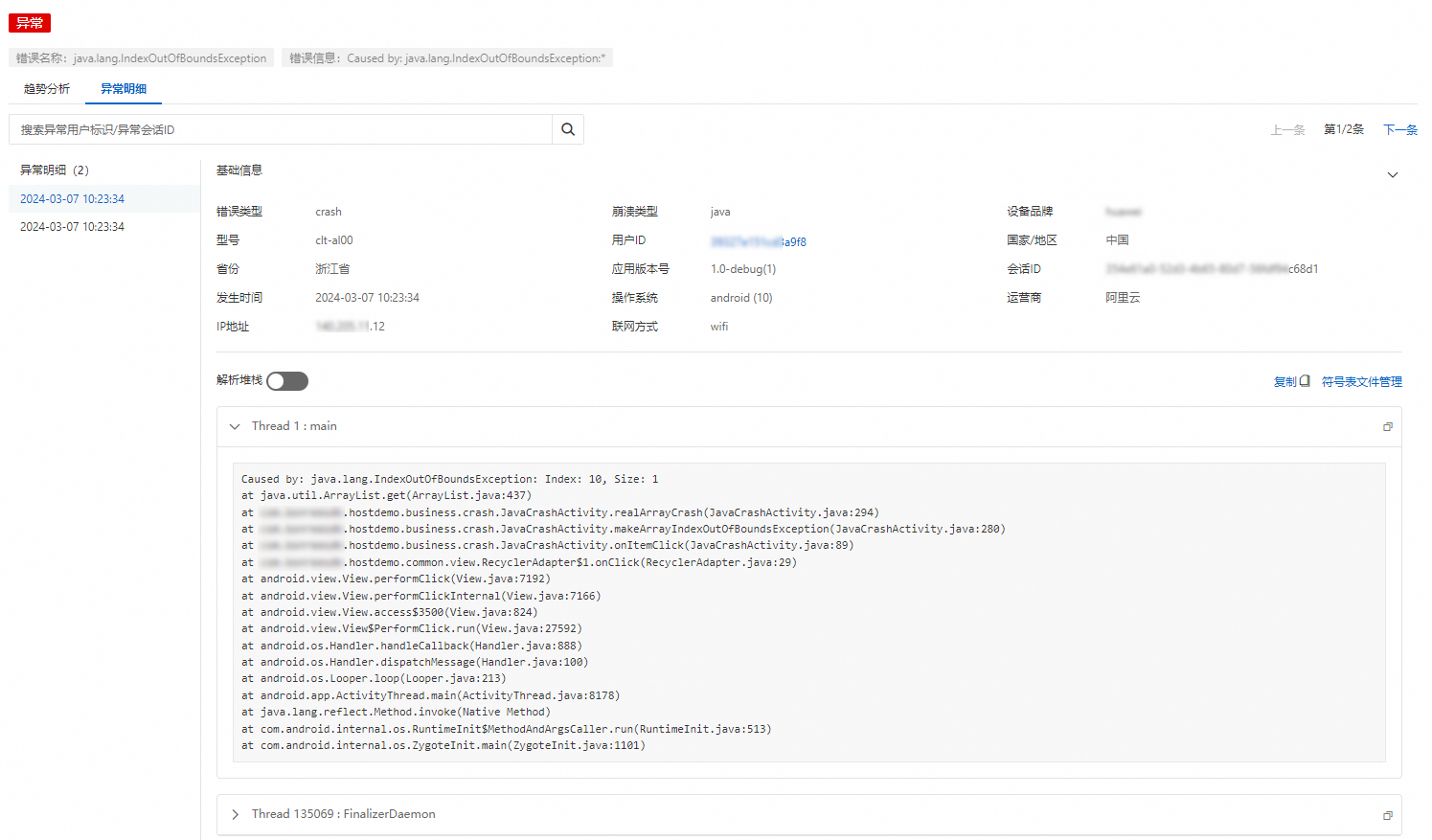Image resolution: width=1432 pixels, height=840 pixels.
Task: Select the unhighlighted 2024-03-07 10:23:34 list entry
Action: point(104,227)
